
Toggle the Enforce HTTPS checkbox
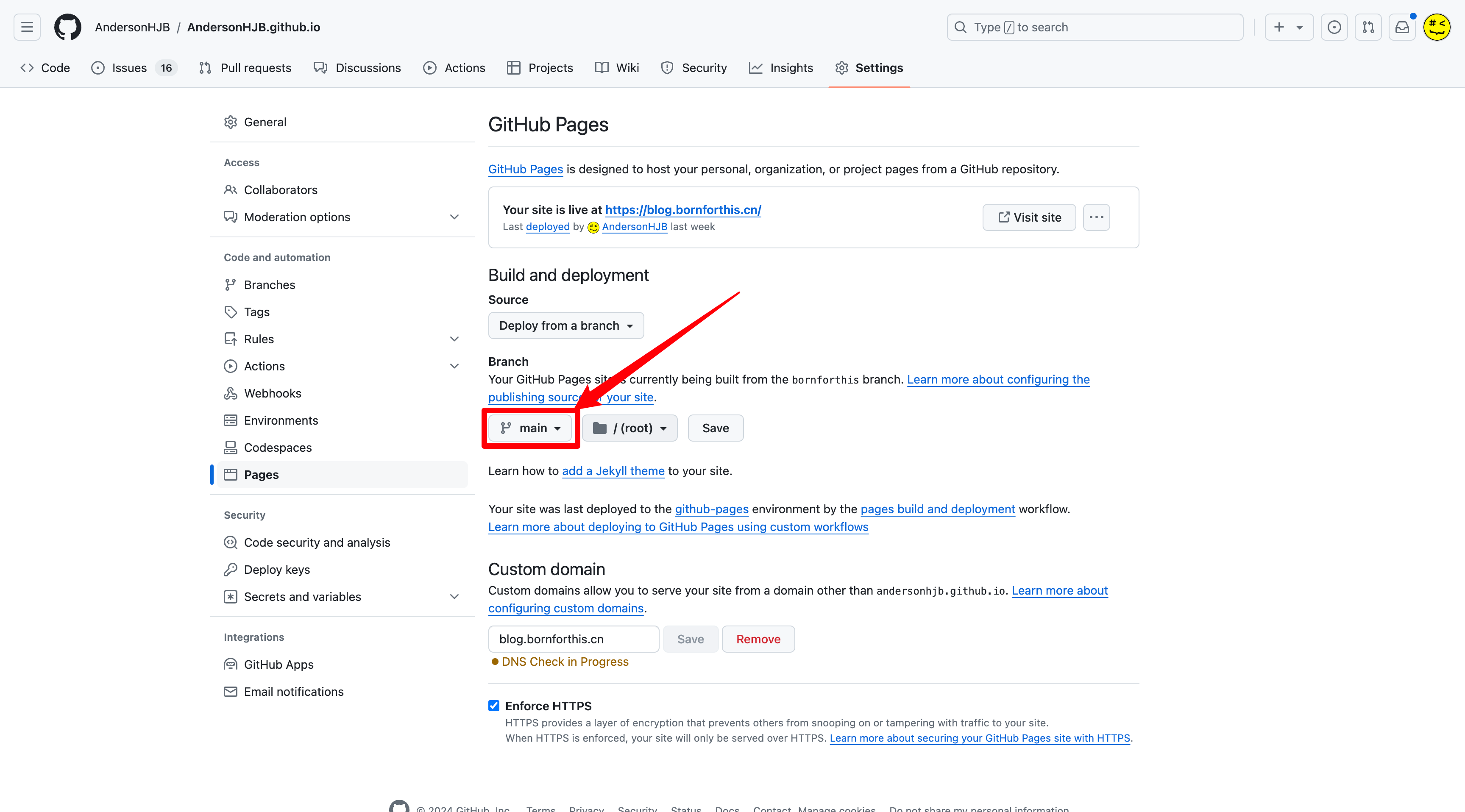(x=494, y=706)
